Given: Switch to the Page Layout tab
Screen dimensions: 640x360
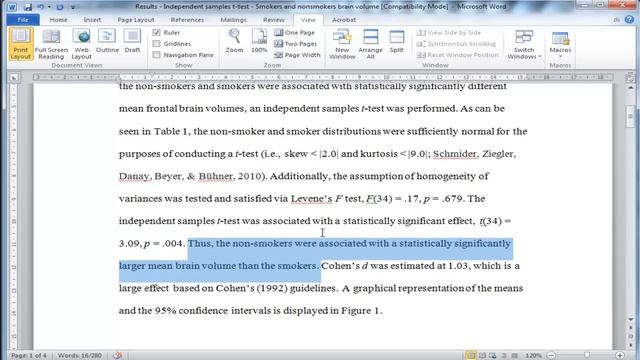Looking at the screenshot, I should pyautogui.click(x=136, y=20).
